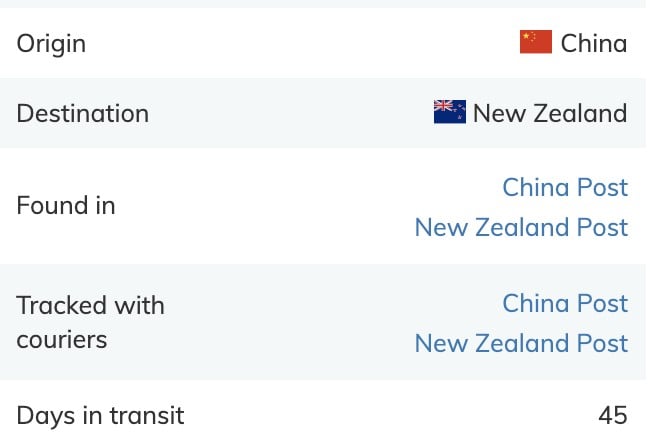Open New Zealand Post link under Found in
This screenshot has width=650, height=440.
tap(521, 227)
